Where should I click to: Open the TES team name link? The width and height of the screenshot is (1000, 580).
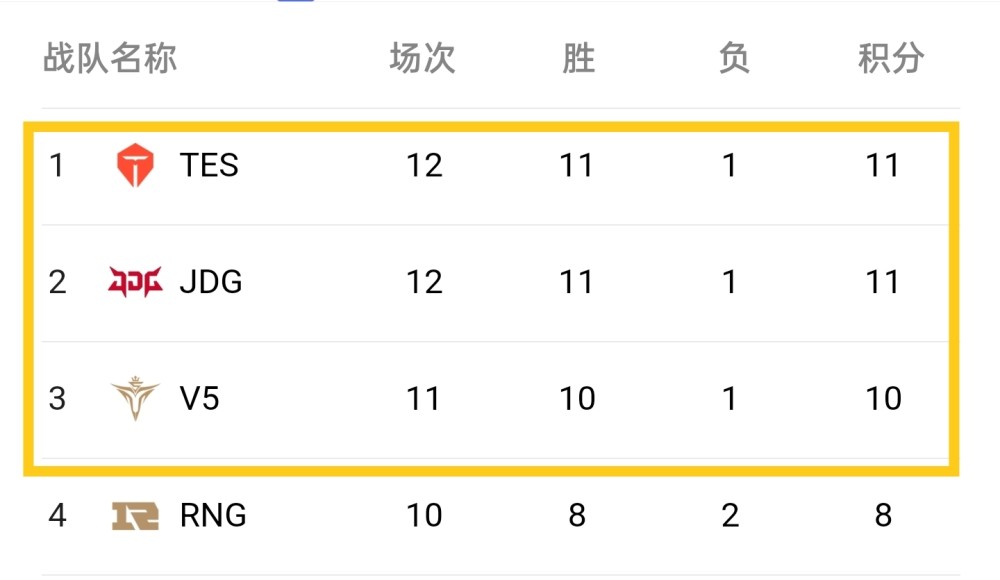(x=209, y=165)
